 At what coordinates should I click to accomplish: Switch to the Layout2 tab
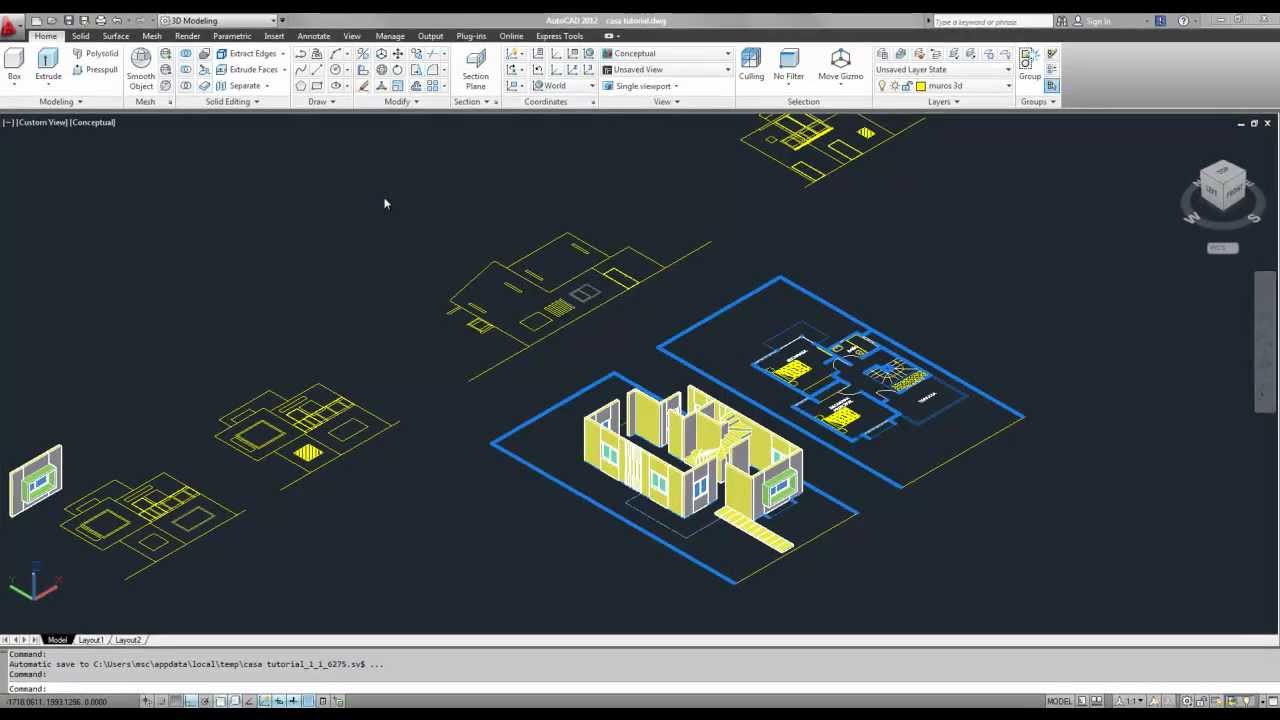127,640
